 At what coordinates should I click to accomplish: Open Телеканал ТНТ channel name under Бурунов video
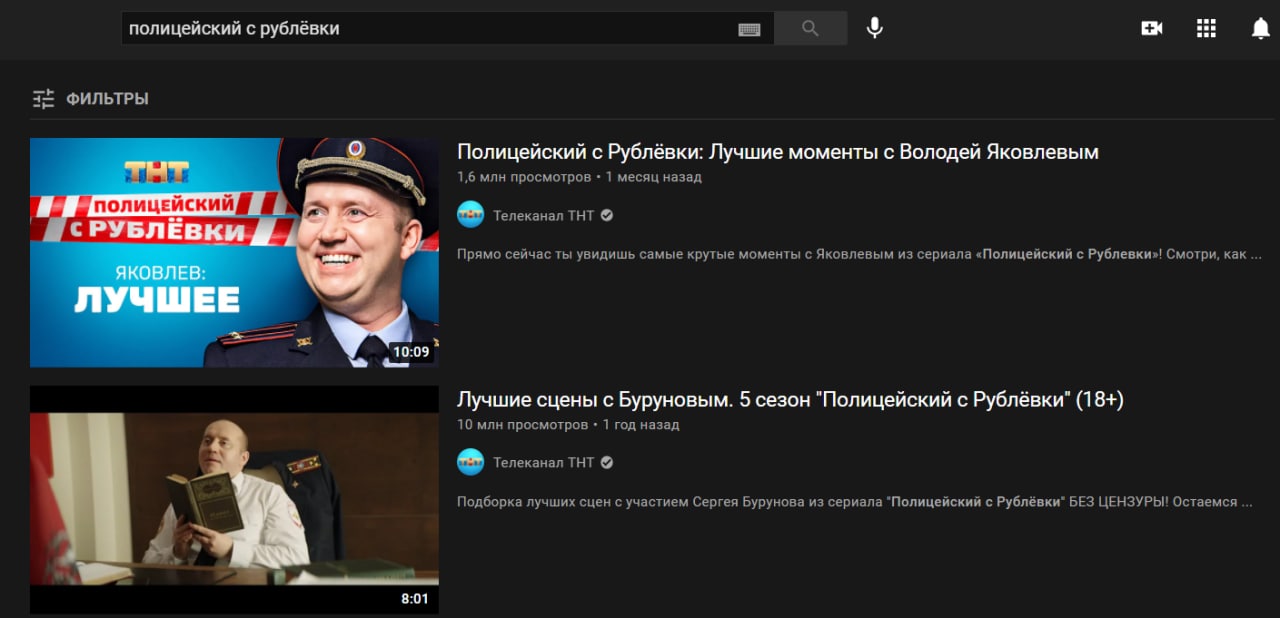coord(543,462)
